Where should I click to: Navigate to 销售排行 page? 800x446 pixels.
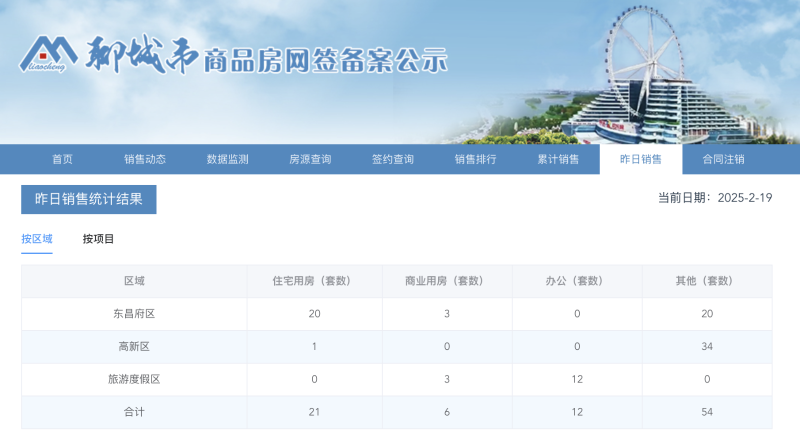pos(475,159)
